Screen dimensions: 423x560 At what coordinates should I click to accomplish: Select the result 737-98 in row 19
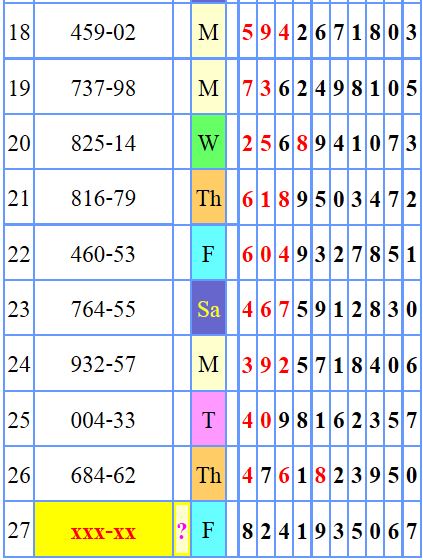point(103,88)
